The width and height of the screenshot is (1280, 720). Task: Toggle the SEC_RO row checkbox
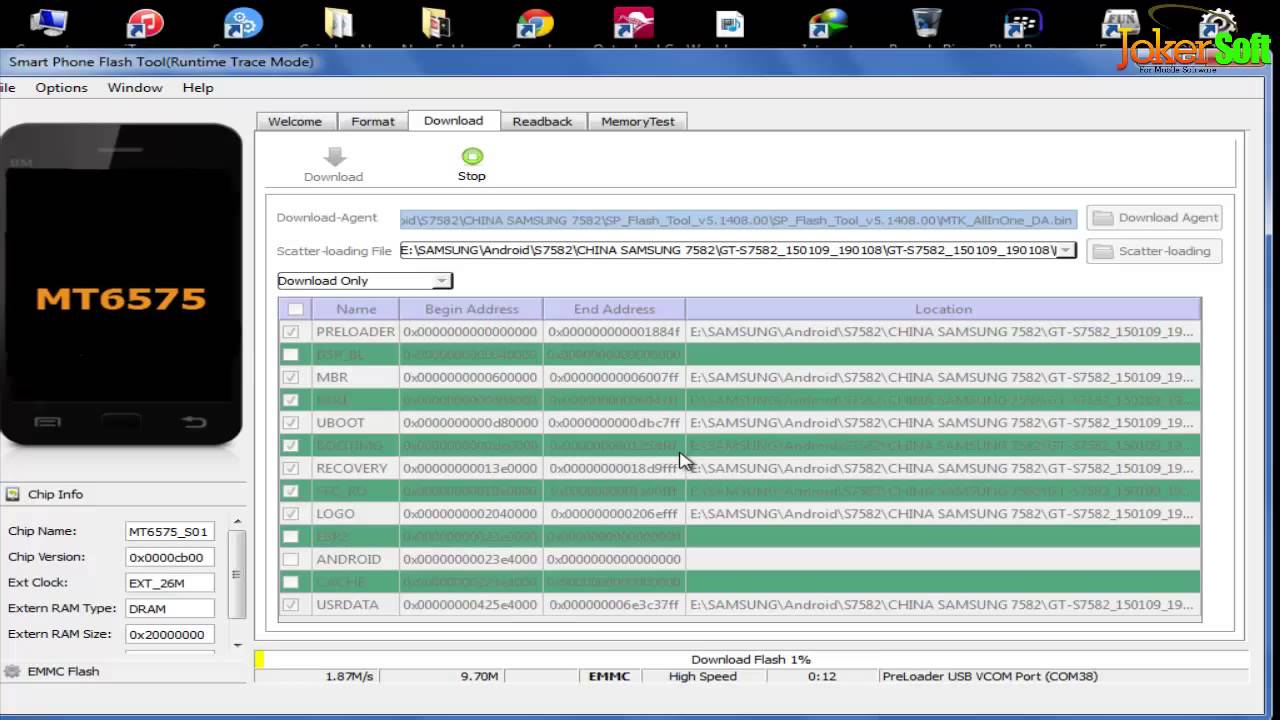point(291,491)
